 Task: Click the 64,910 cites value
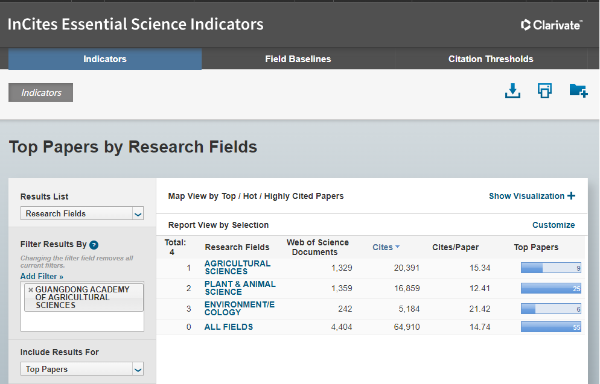(407, 327)
